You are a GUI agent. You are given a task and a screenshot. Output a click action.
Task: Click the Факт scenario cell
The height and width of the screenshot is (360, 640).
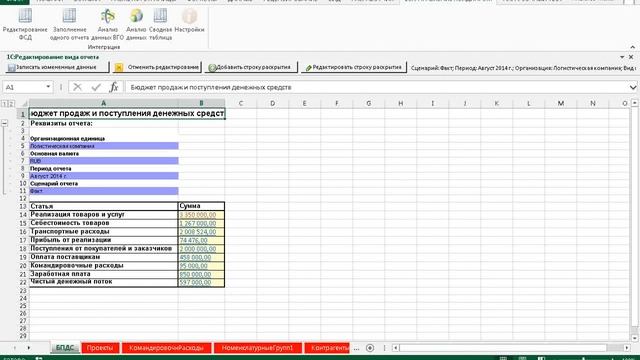pos(104,191)
